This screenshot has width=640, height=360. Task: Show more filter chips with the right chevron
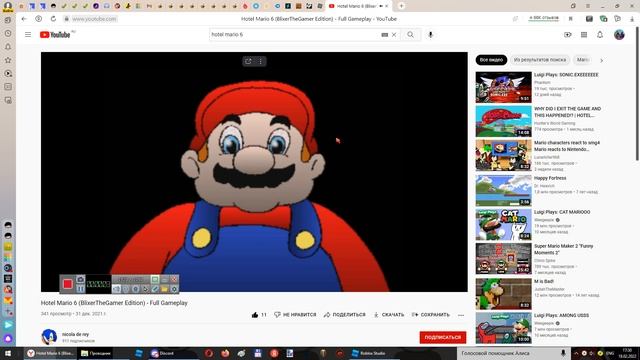(x=601, y=60)
